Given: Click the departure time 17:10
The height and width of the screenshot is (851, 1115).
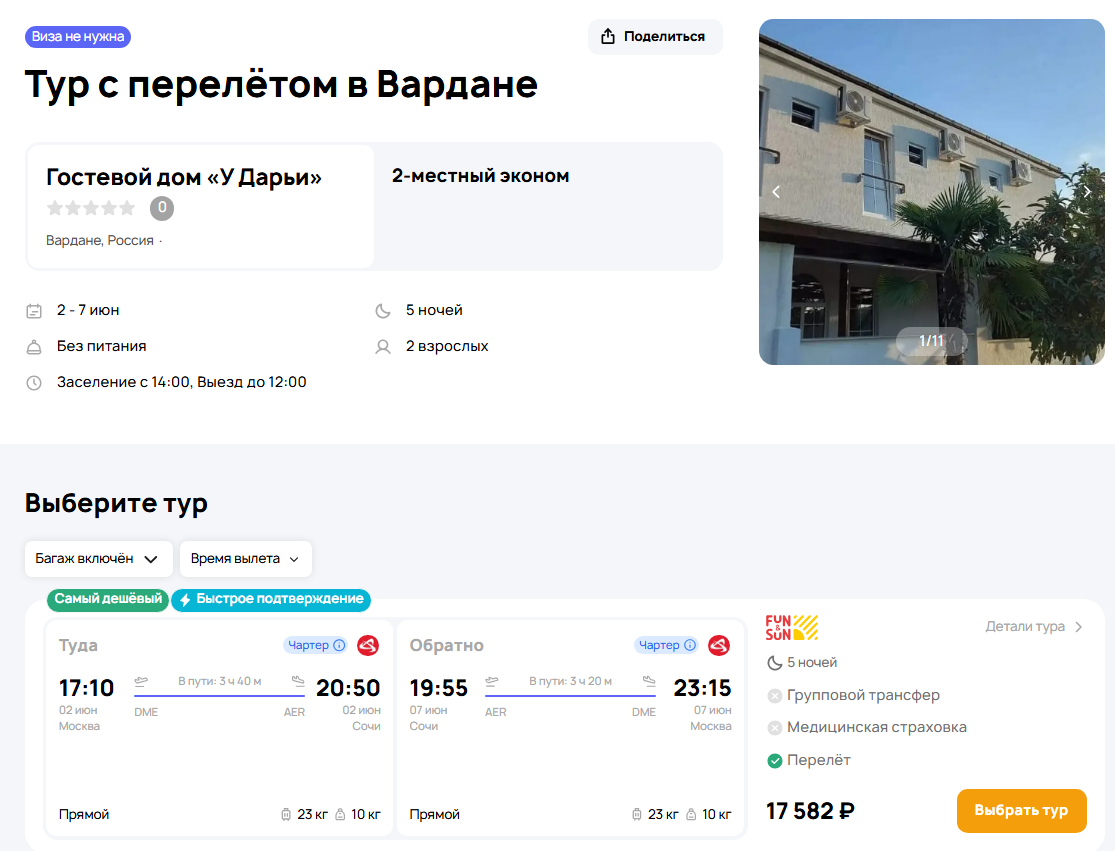Looking at the screenshot, I should point(86,688).
